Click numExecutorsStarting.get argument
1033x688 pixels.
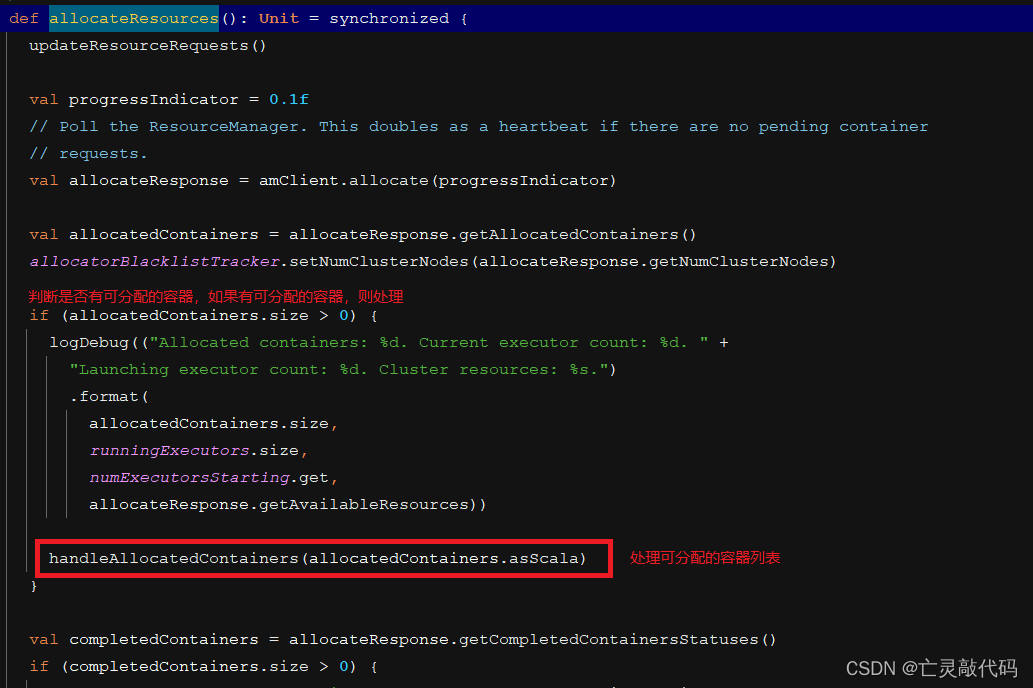(x=209, y=478)
